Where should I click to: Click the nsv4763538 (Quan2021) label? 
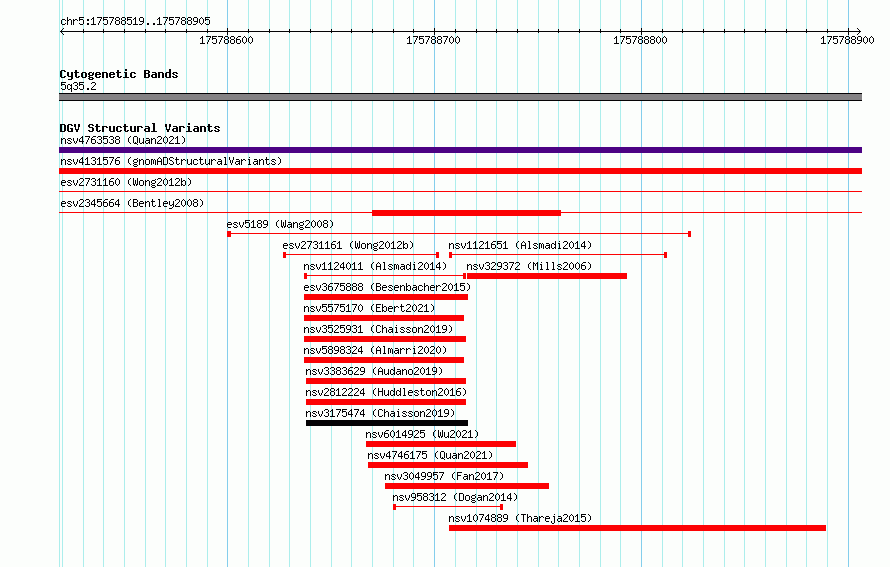click(x=123, y=140)
